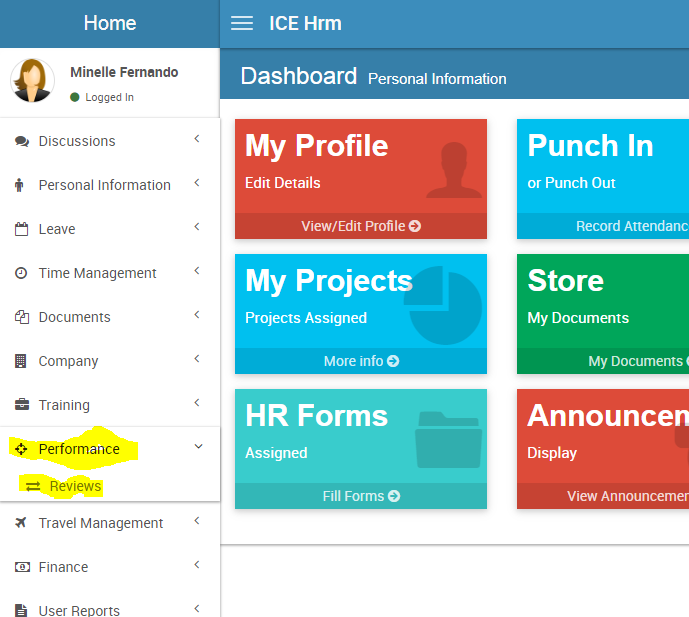Screen dimensions: 689x617
Task: Open Time Management in the sidebar
Action: click(110, 273)
